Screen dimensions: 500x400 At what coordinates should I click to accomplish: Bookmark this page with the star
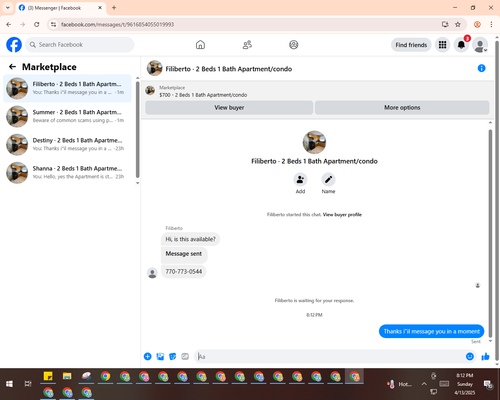click(458, 24)
